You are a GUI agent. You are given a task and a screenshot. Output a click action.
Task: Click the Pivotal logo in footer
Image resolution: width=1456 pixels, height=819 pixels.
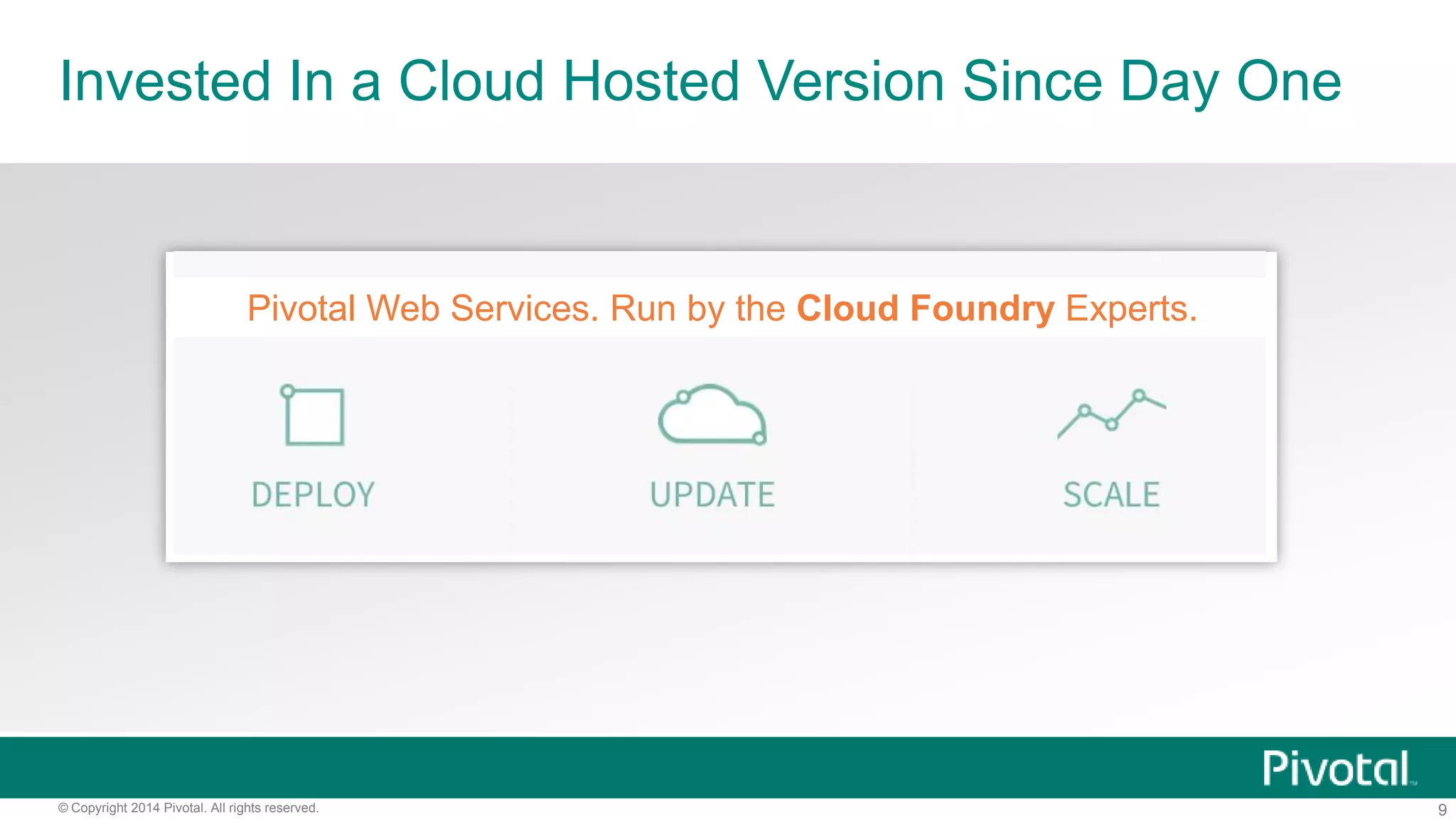[1339, 769]
